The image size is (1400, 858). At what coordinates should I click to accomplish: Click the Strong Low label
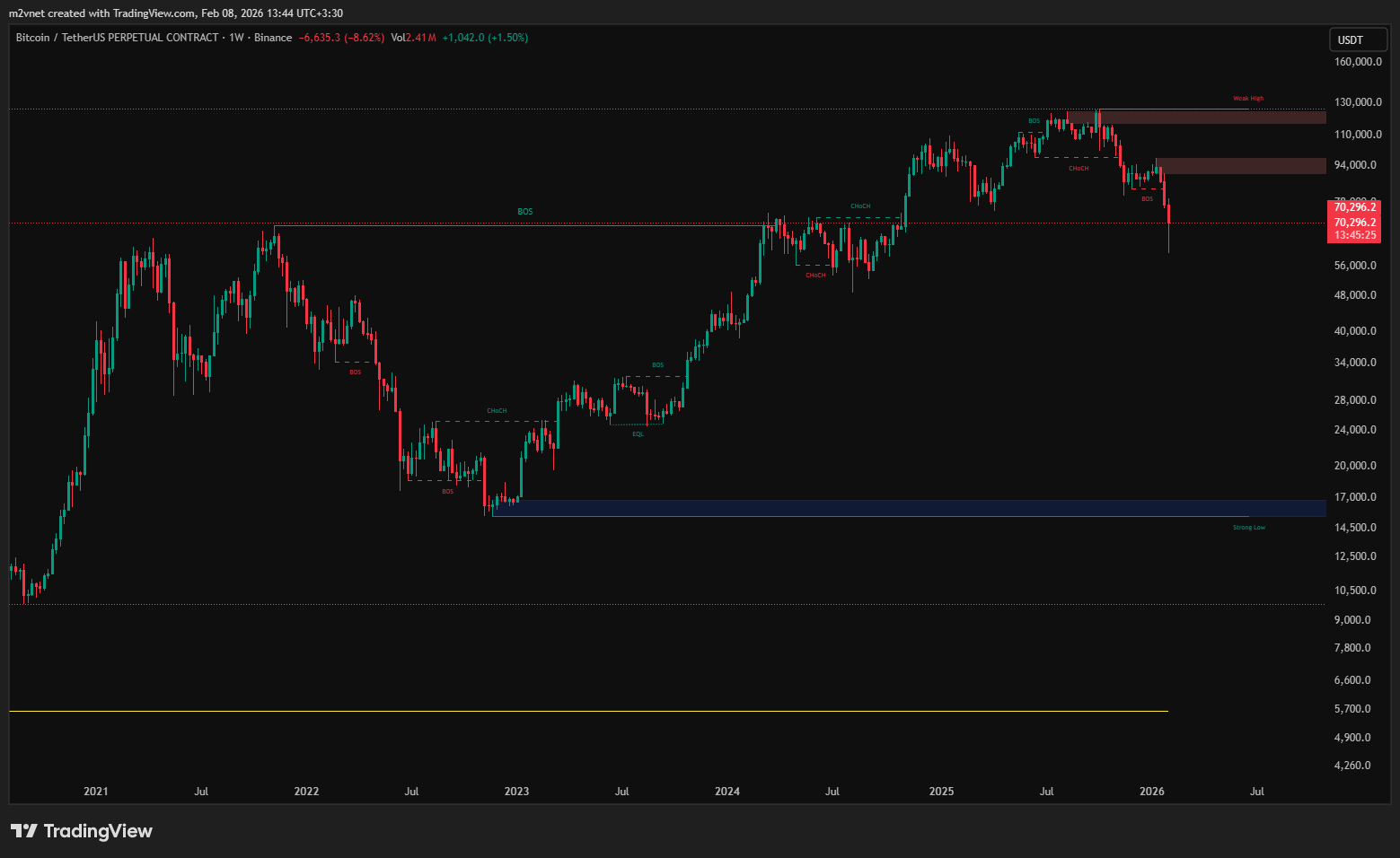(1248, 528)
